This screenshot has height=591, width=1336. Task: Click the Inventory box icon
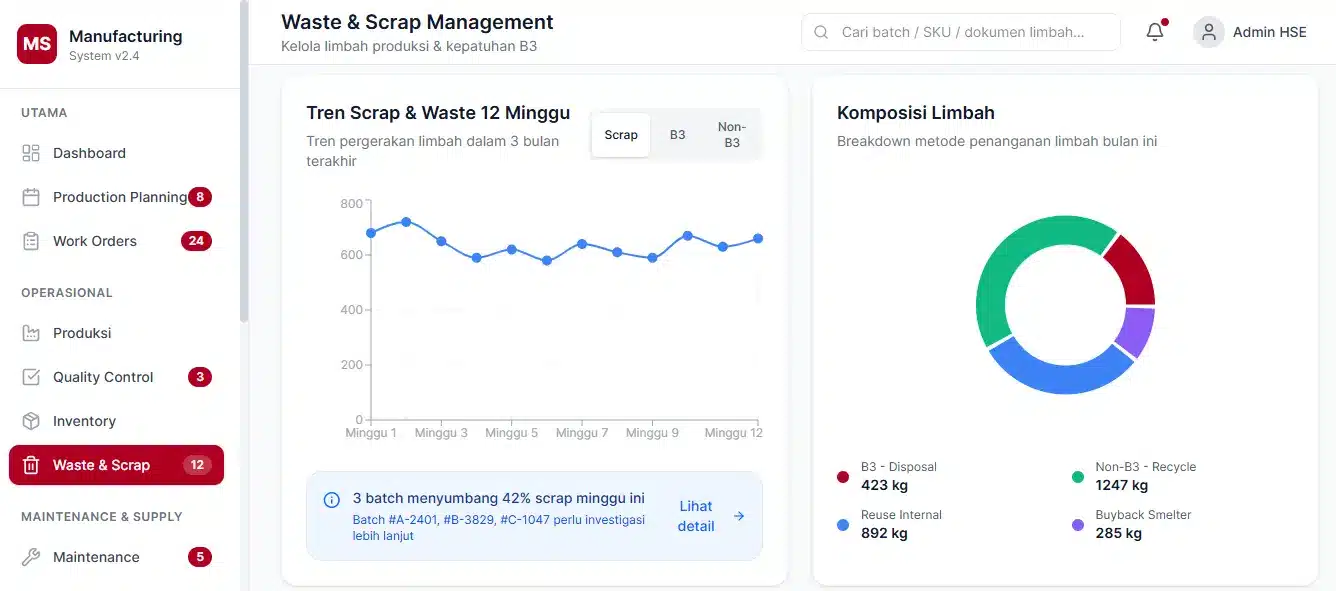coord(31,421)
